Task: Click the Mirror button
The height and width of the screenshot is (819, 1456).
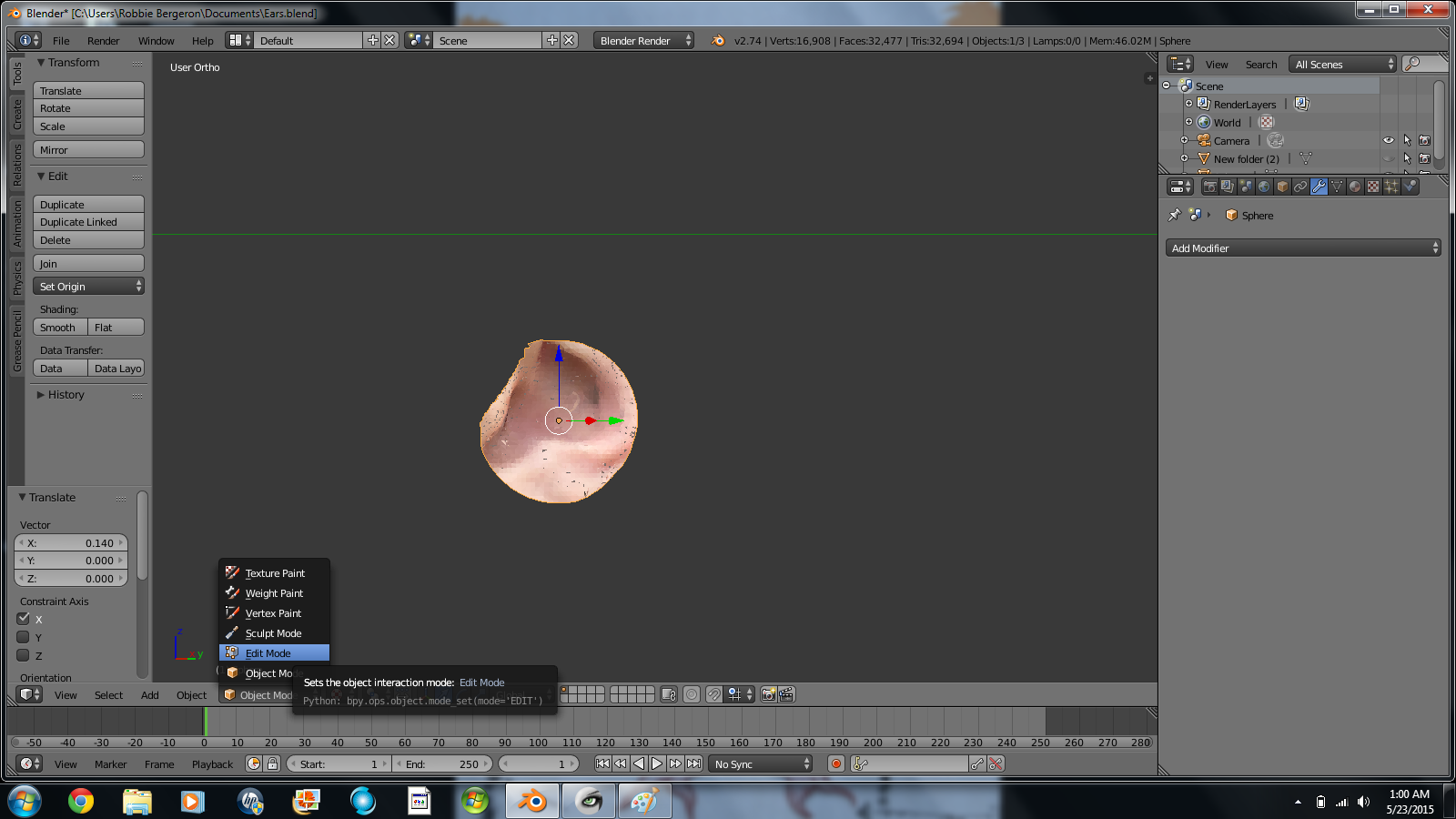Action: (x=88, y=149)
